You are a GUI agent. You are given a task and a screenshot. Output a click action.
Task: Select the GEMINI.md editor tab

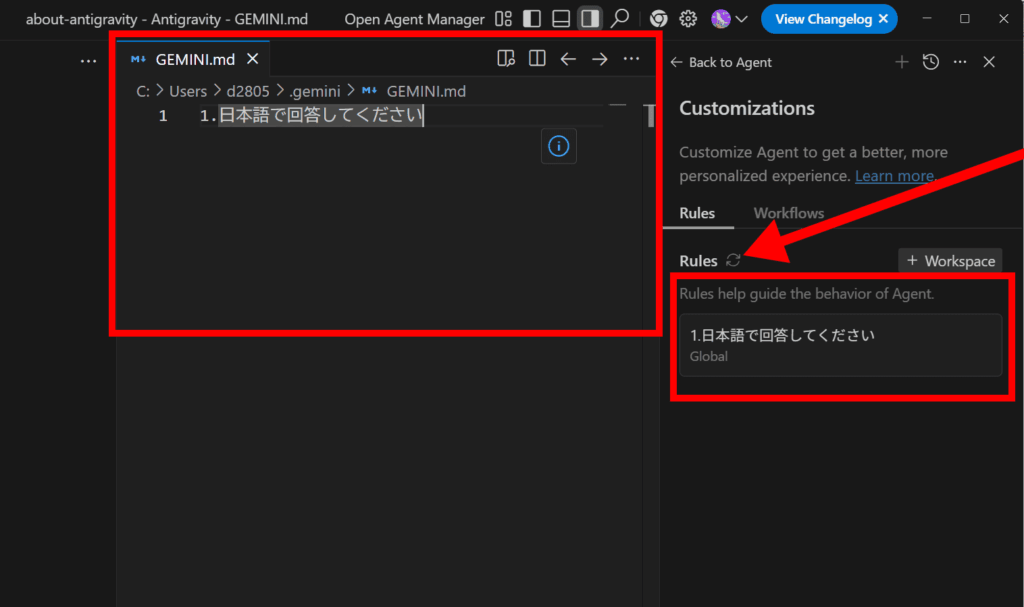pyautogui.click(x=194, y=59)
